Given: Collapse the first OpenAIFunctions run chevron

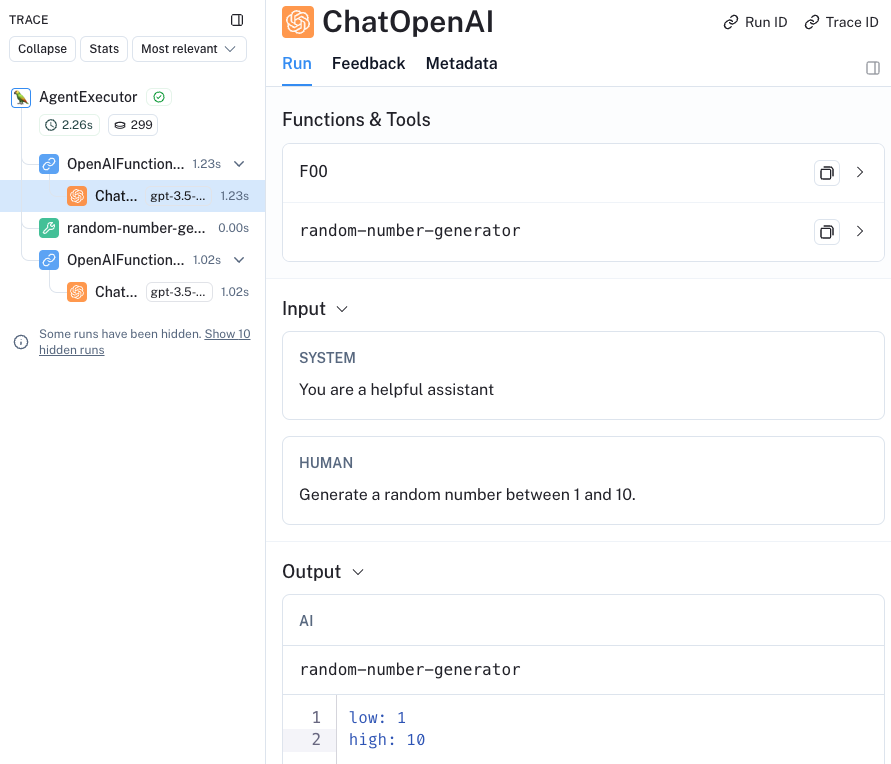Looking at the screenshot, I should coord(239,164).
